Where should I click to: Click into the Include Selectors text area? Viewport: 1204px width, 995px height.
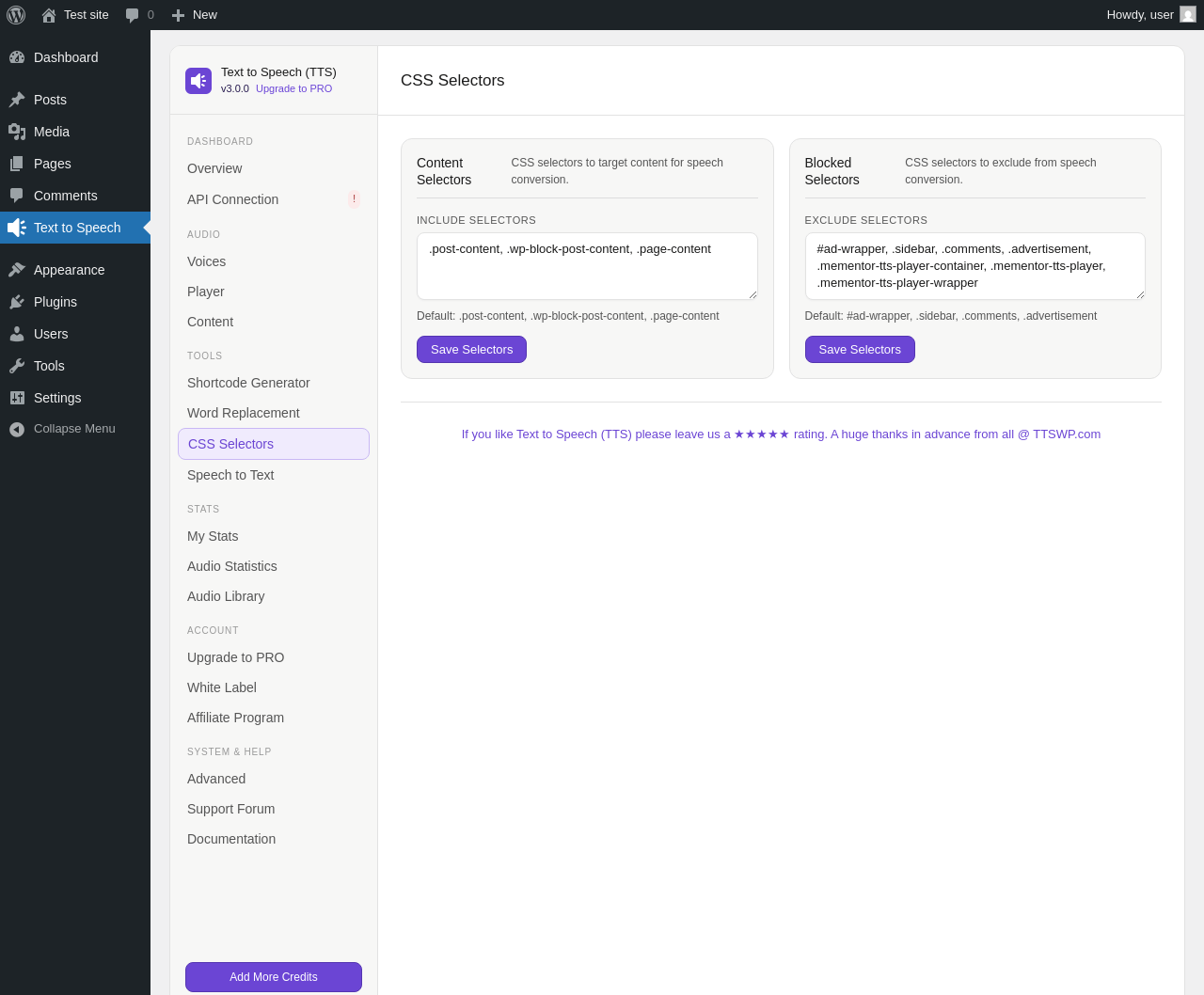(587, 266)
